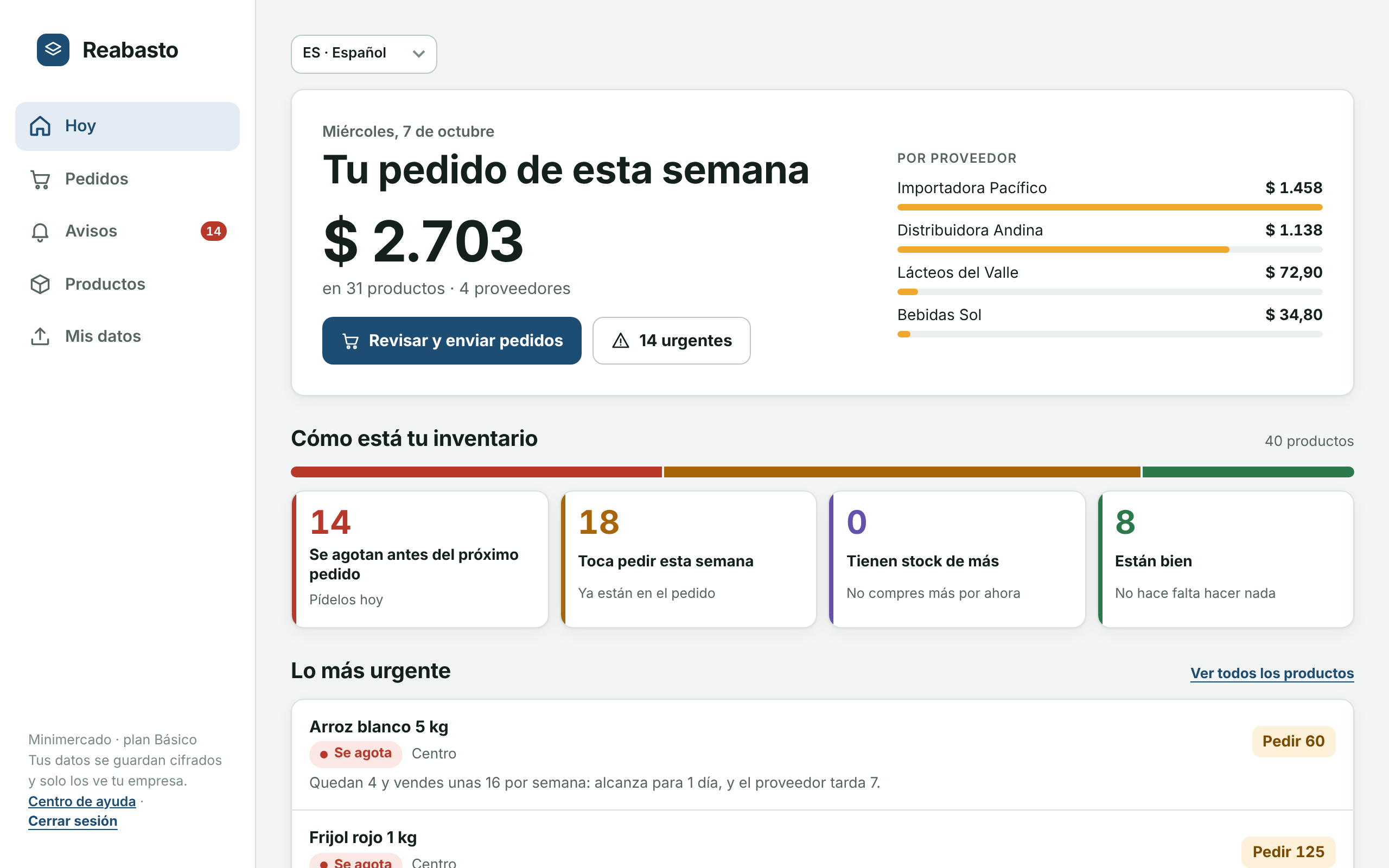Screen dimensions: 1389x868
Task: Click the Lácteos del Valle progress bar
Action: click(x=1110, y=292)
